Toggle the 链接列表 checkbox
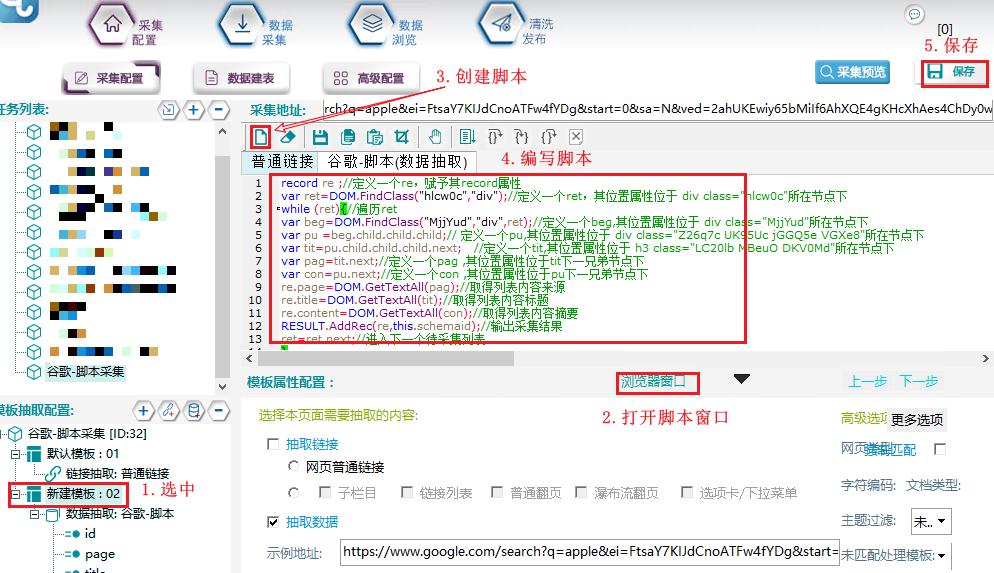Screen dimensions: 994x573 coord(407,492)
